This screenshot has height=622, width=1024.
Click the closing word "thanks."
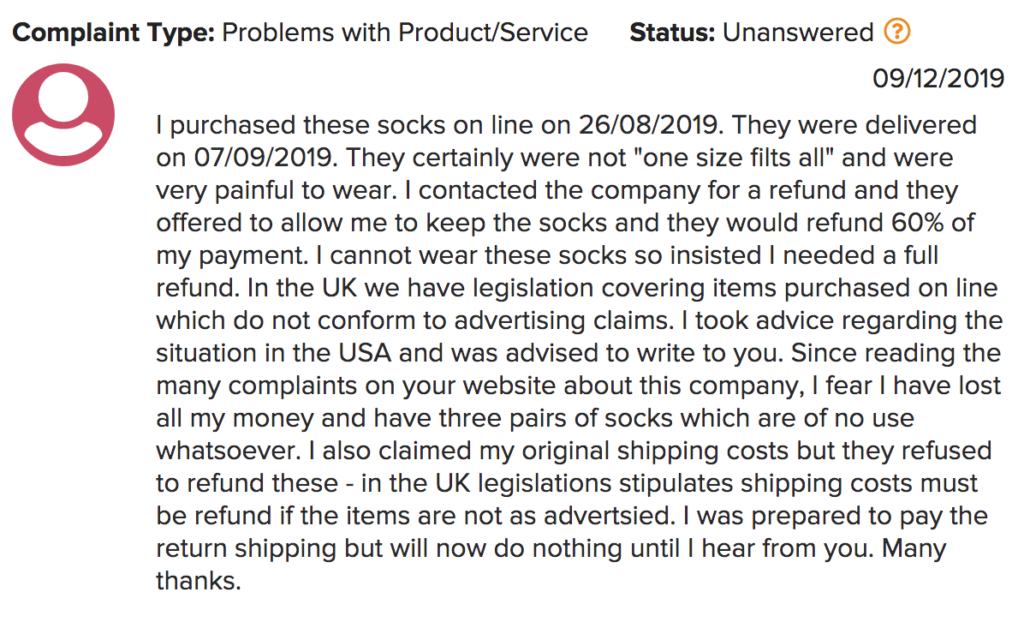coord(199,581)
